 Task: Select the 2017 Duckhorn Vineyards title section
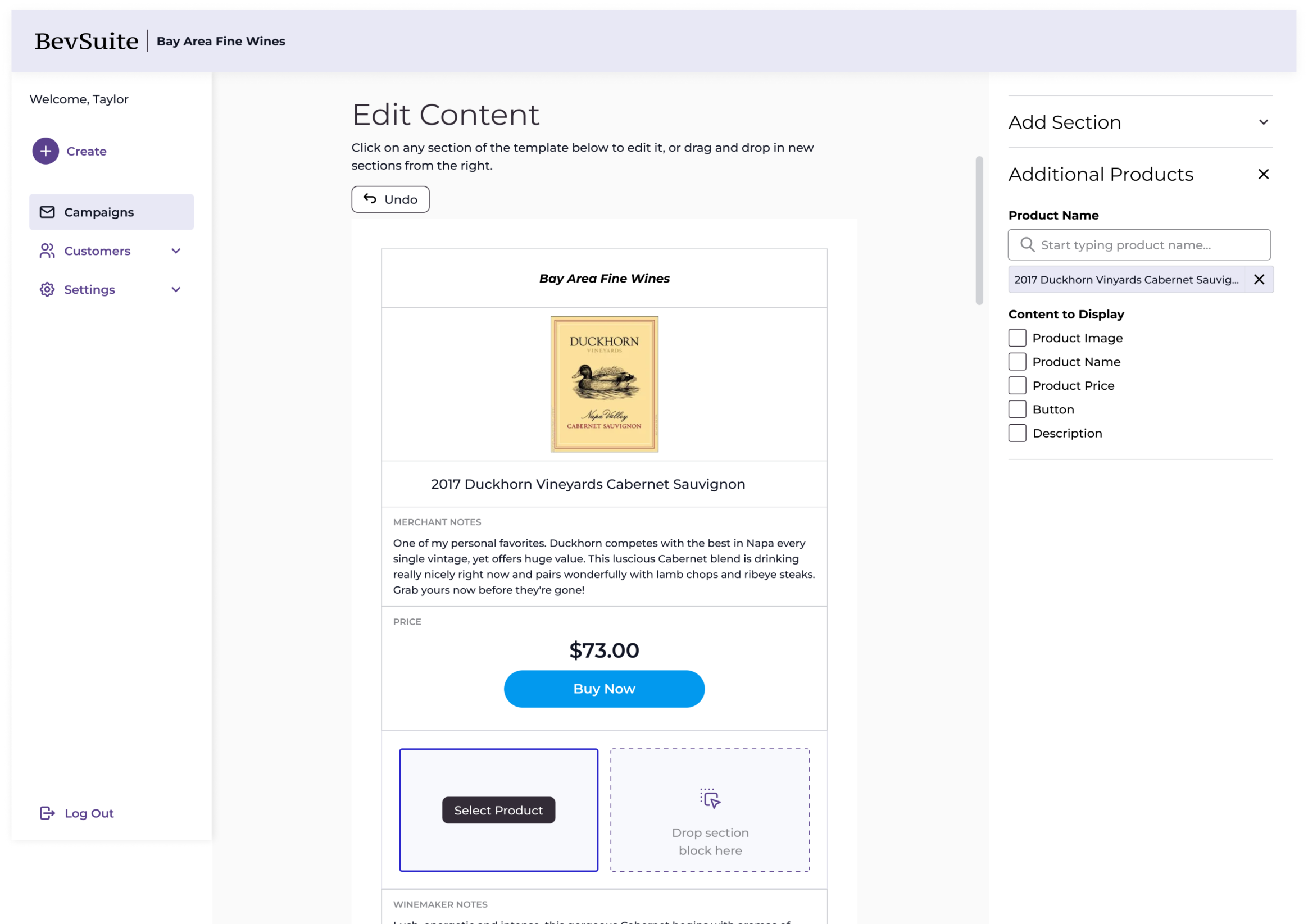pyautogui.click(x=605, y=484)
